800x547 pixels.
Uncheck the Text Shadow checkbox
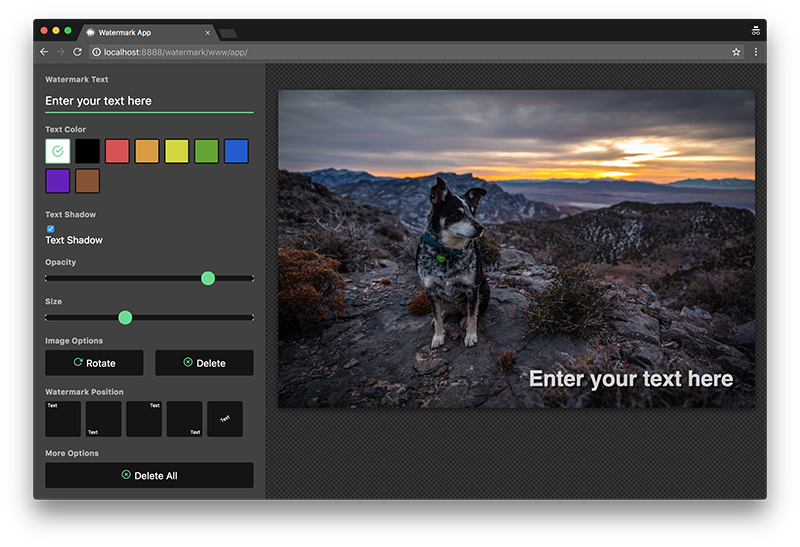pyautogui.click(x=51, y=229)
